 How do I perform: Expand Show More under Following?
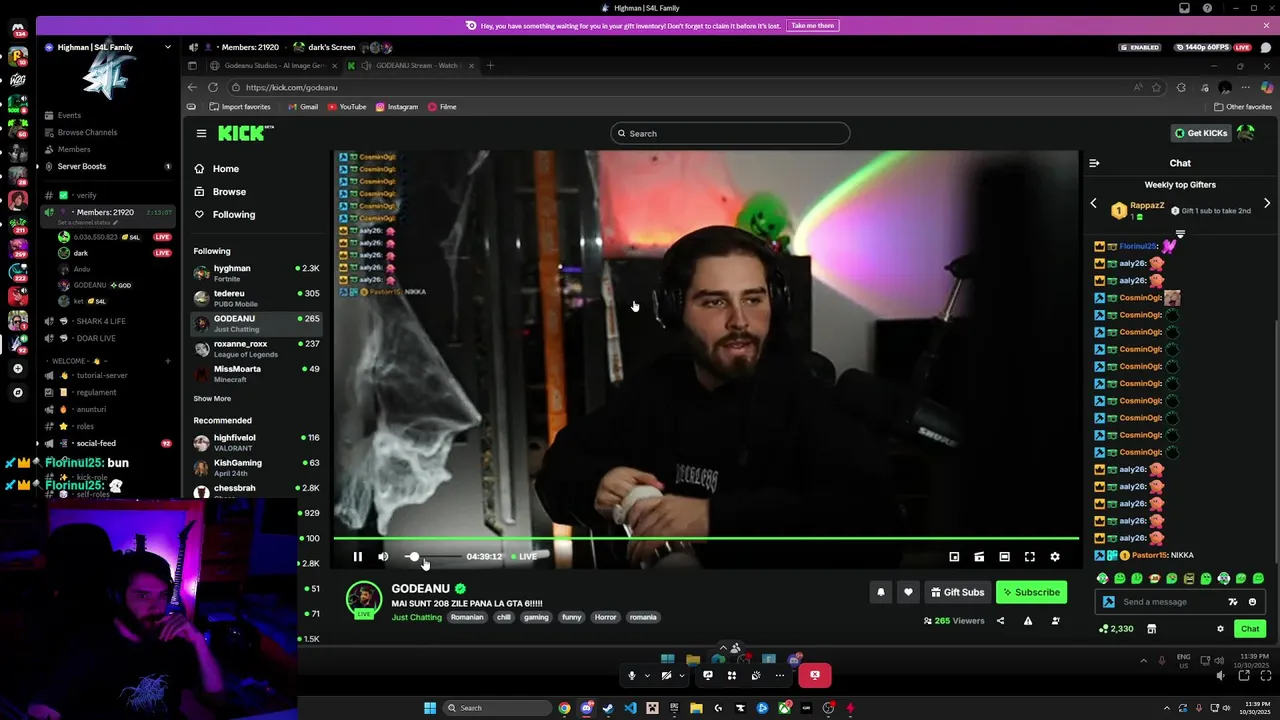click(x=212, y=399)
